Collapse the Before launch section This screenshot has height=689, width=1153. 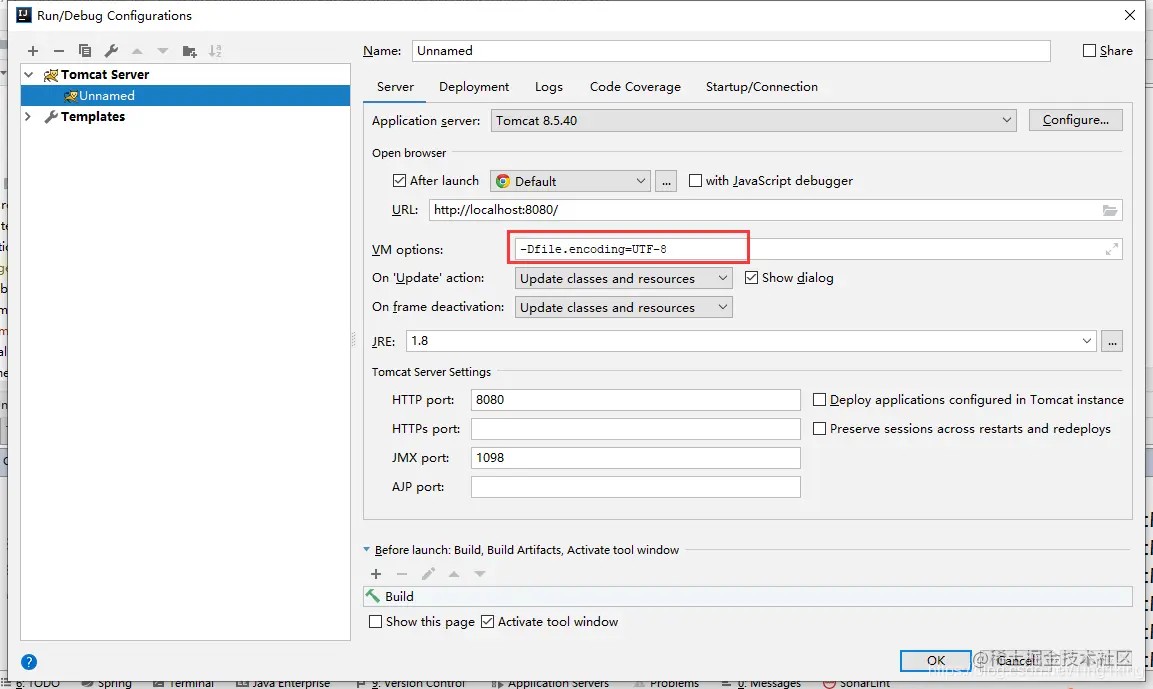pos(367,550)
